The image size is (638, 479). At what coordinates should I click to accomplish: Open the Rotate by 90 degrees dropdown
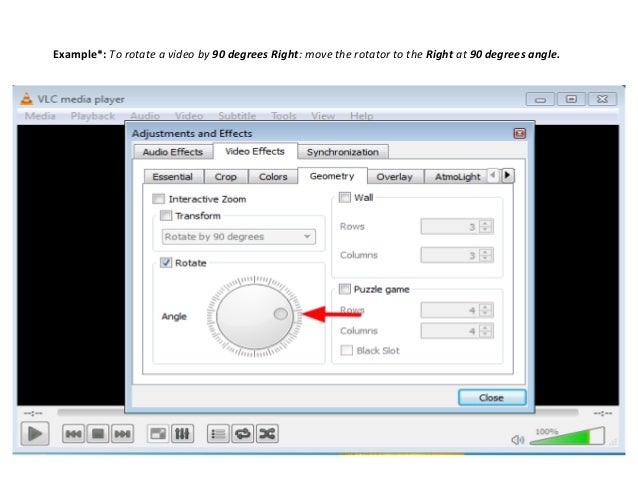pos(239,236)
